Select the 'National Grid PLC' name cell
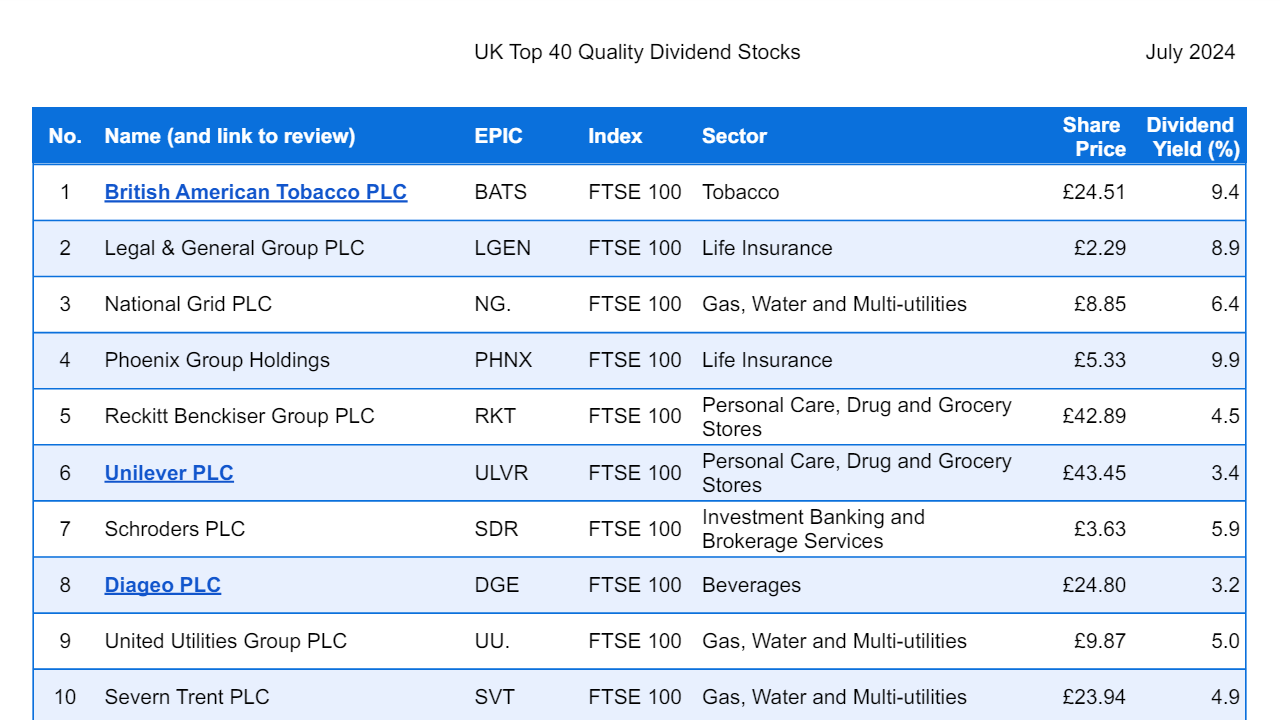This screenshot has height=720, width=1280. 188,304
